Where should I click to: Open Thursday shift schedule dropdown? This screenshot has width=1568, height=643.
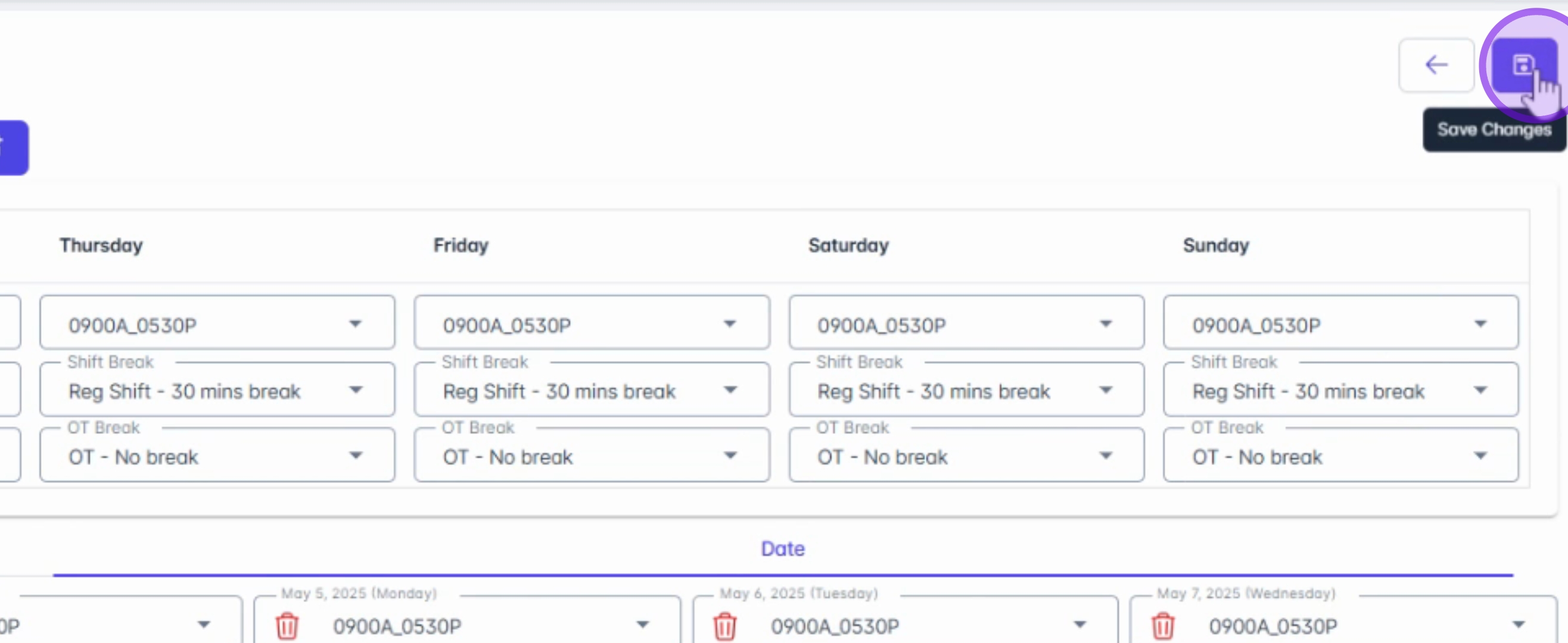pos(355,324)
